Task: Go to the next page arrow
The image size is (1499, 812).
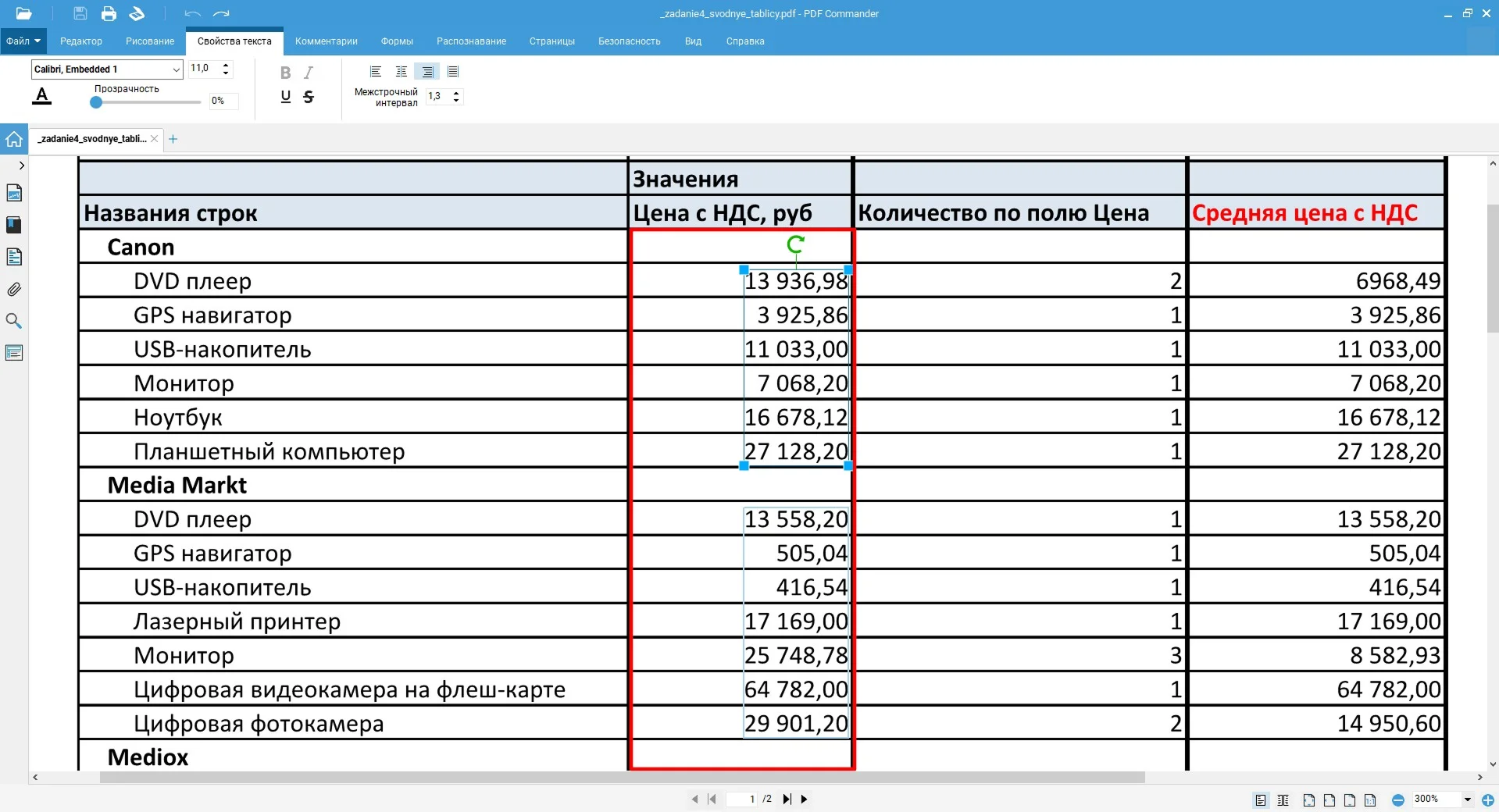Action: (805, 799)
